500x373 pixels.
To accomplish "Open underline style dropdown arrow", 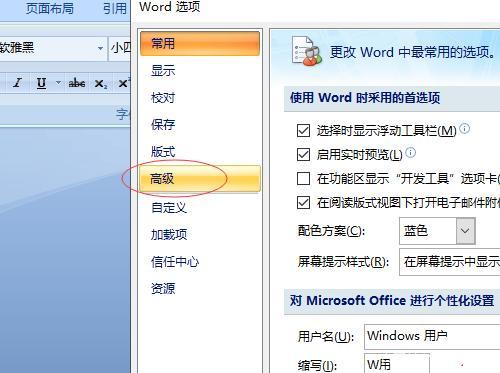I will pos(58,82).
